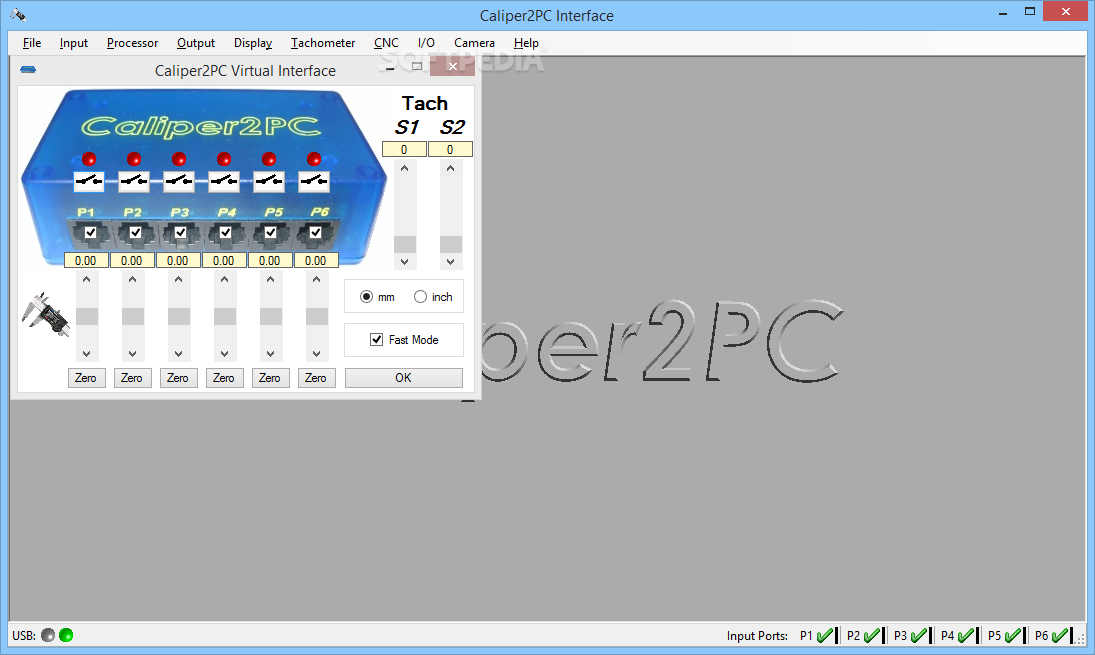Click the P3 green checkmark in status bar
The image size is (1095, 655).
pyautogui.click(x=918, y=635)
